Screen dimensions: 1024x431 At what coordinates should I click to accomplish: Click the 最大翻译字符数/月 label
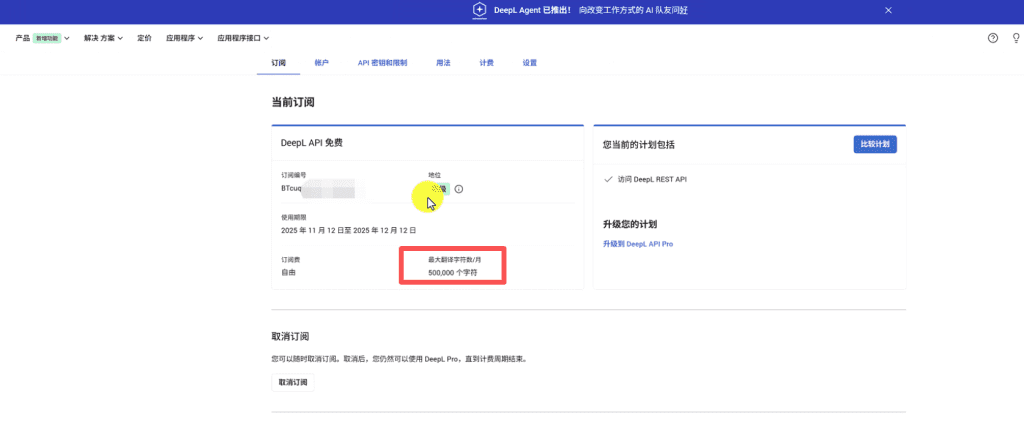(455, 259)
